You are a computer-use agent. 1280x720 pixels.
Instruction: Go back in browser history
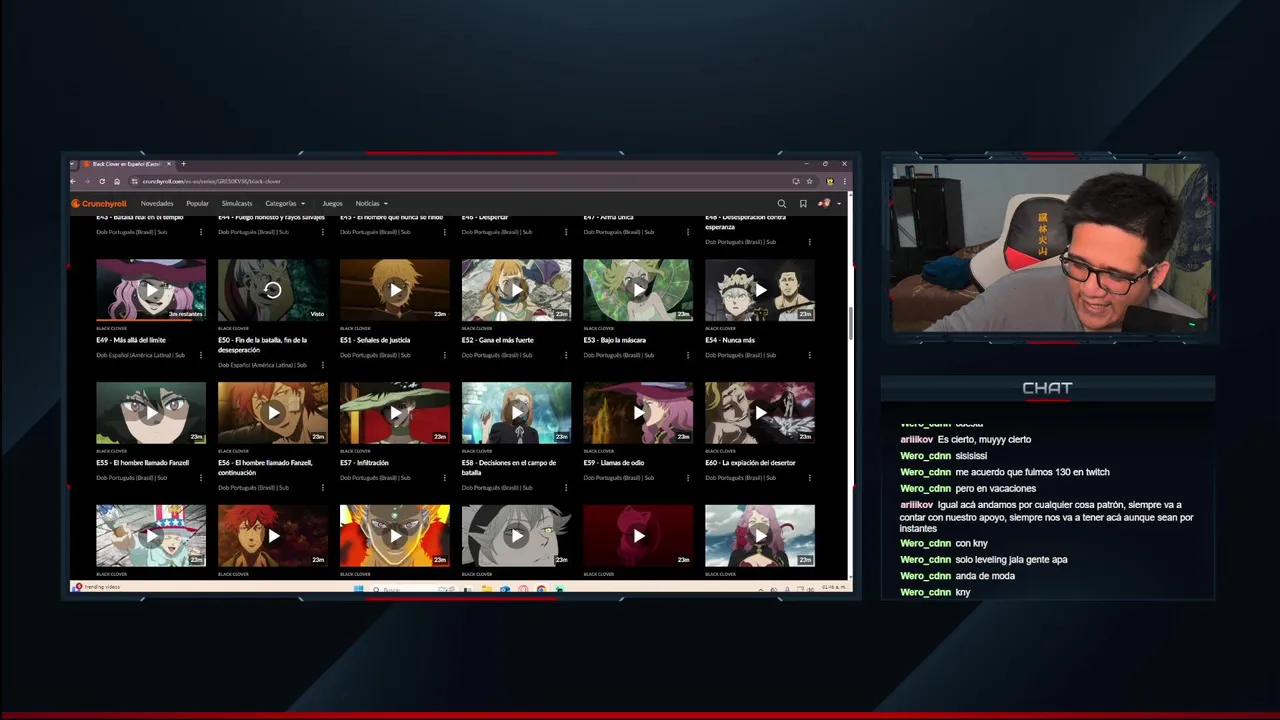tap(73, 181)
